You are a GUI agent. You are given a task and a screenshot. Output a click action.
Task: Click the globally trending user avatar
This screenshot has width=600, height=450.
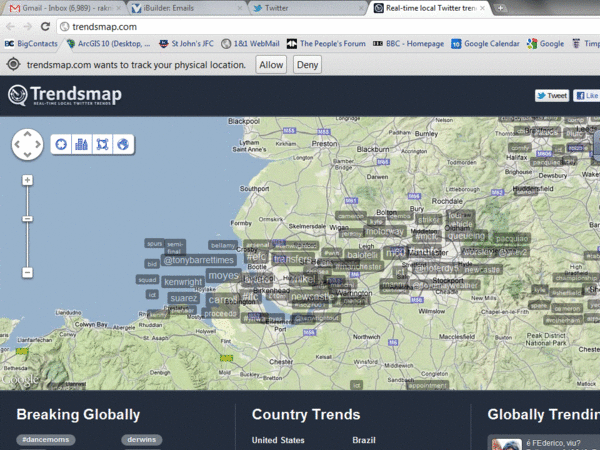pyautogui.click(x=507, y=444)
